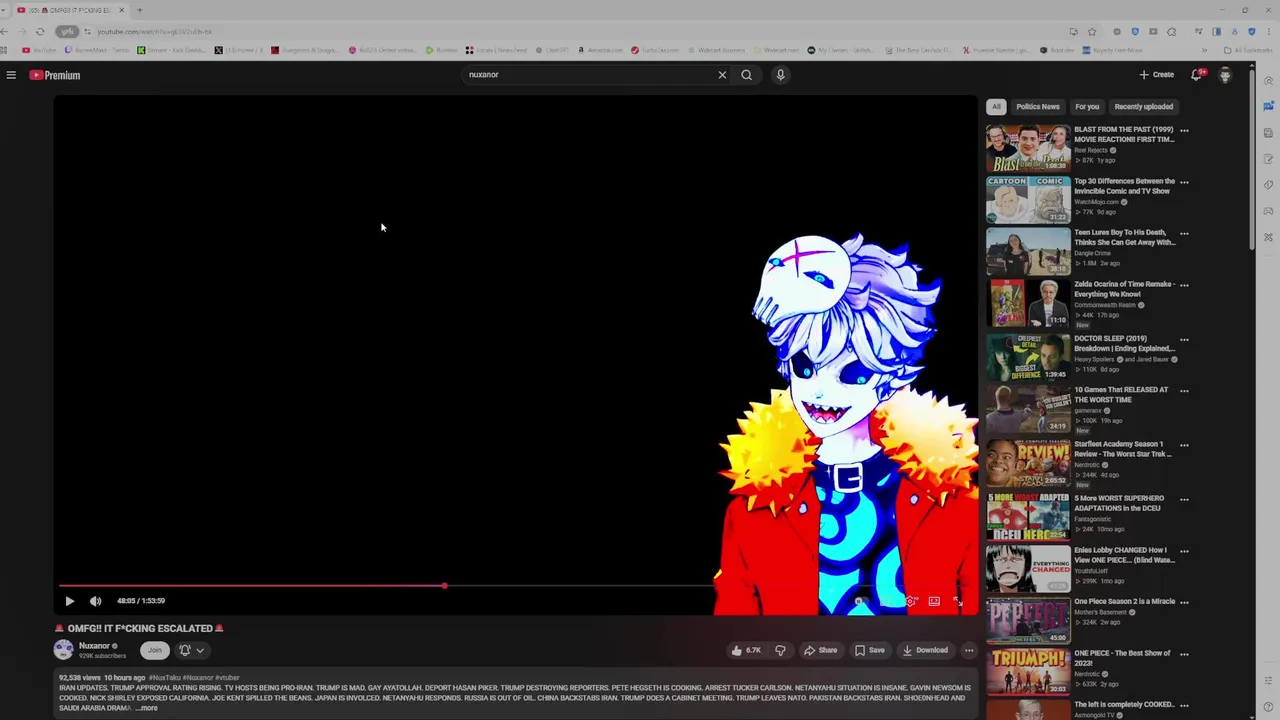
Task: Open the notifications bell in header
Action: [1197, 75]
